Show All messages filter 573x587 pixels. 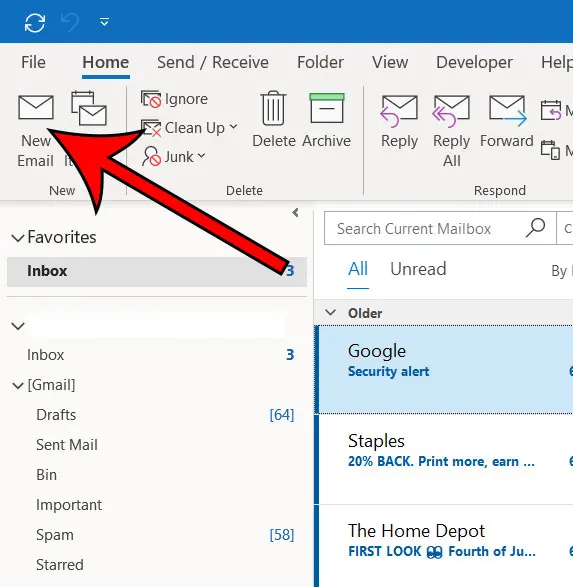pos(358,269)
